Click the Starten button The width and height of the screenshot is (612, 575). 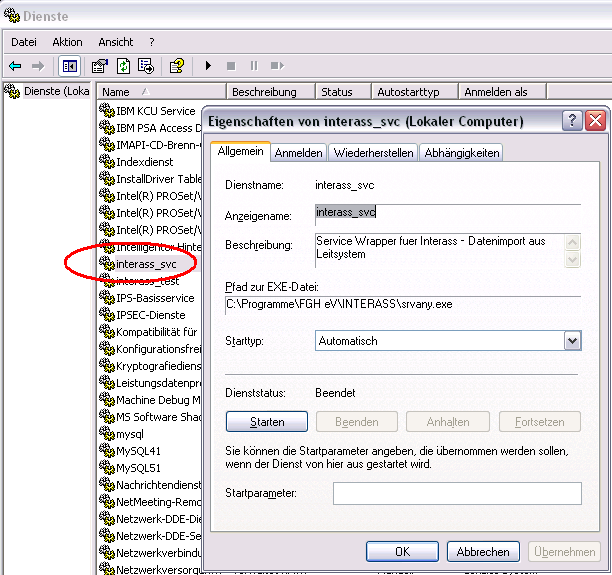coord(267,422)
